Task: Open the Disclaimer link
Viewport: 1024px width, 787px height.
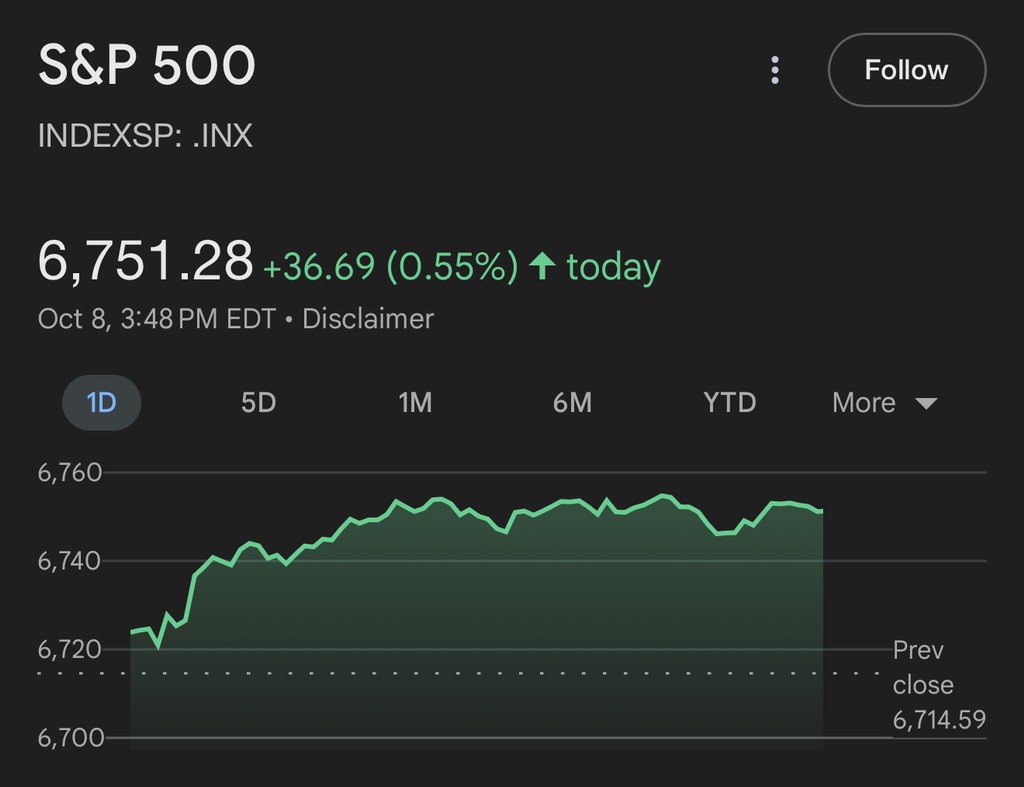Action: [x=368, y=320]
